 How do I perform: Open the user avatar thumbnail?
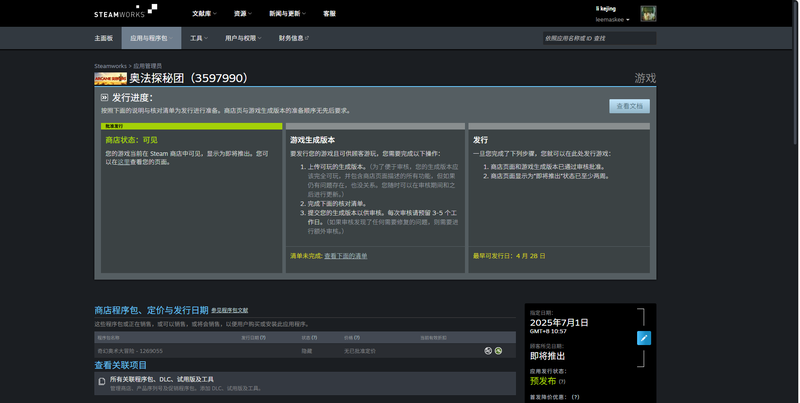pos(648,14)
